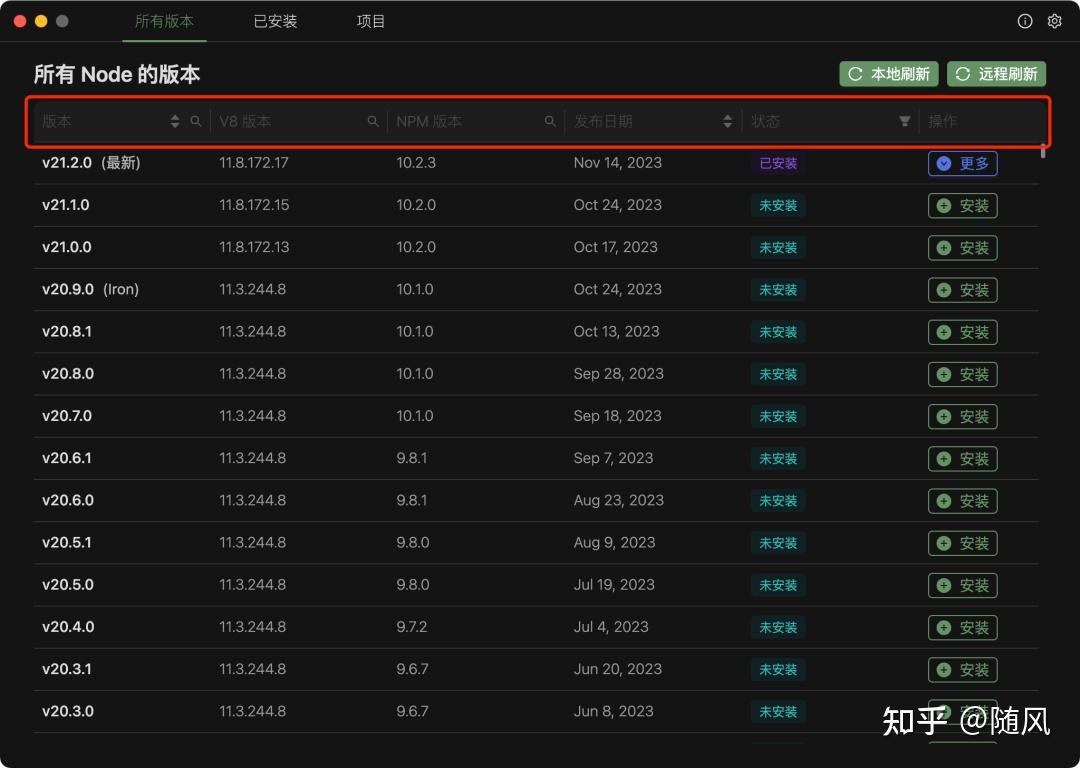Expand 更多 dropdown for v21.2.0
The image size is (1080, 768).
[x=962, y=163]
